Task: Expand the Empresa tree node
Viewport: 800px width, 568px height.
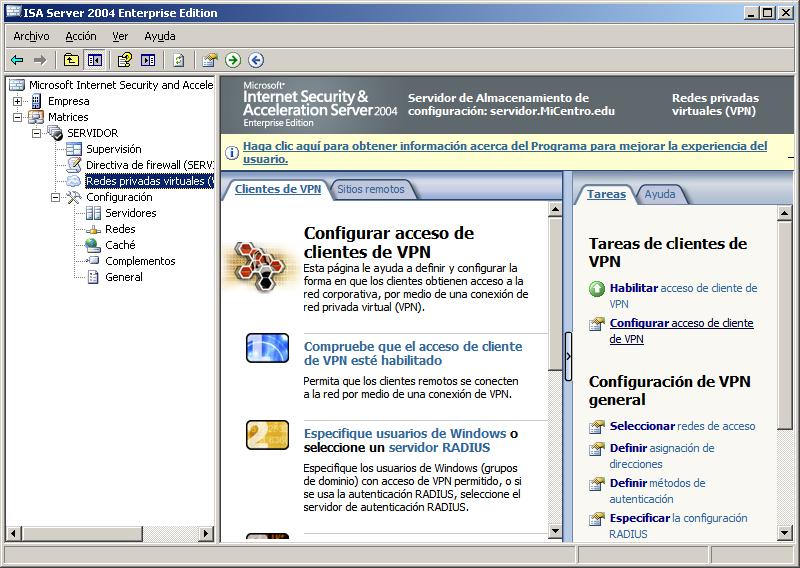Action: (18, 101)
